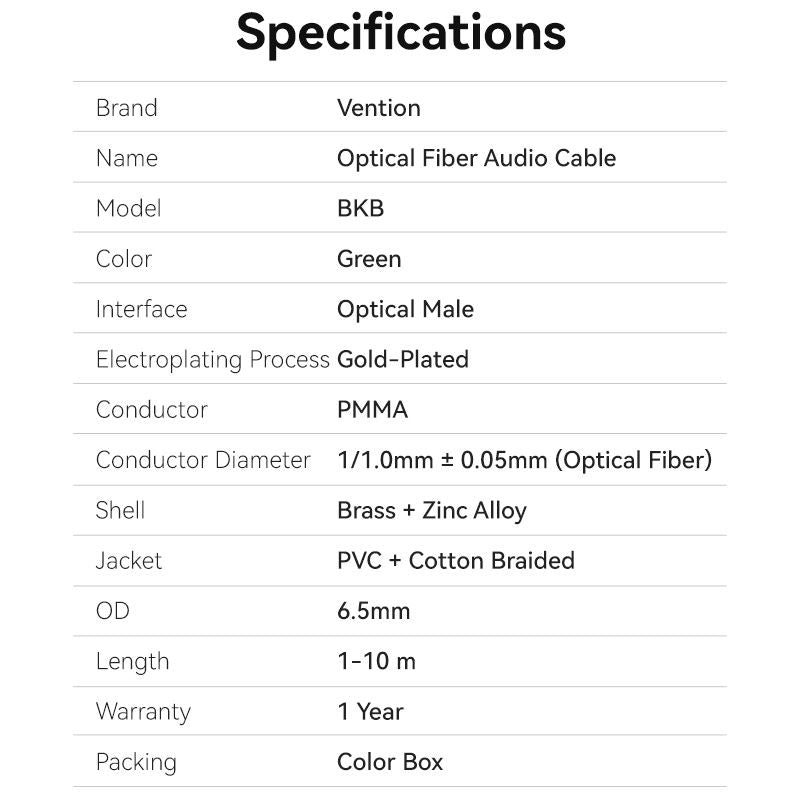Click the Brand row label
The height and width of the screenshot is (800, 800).
tap(126, 108)
